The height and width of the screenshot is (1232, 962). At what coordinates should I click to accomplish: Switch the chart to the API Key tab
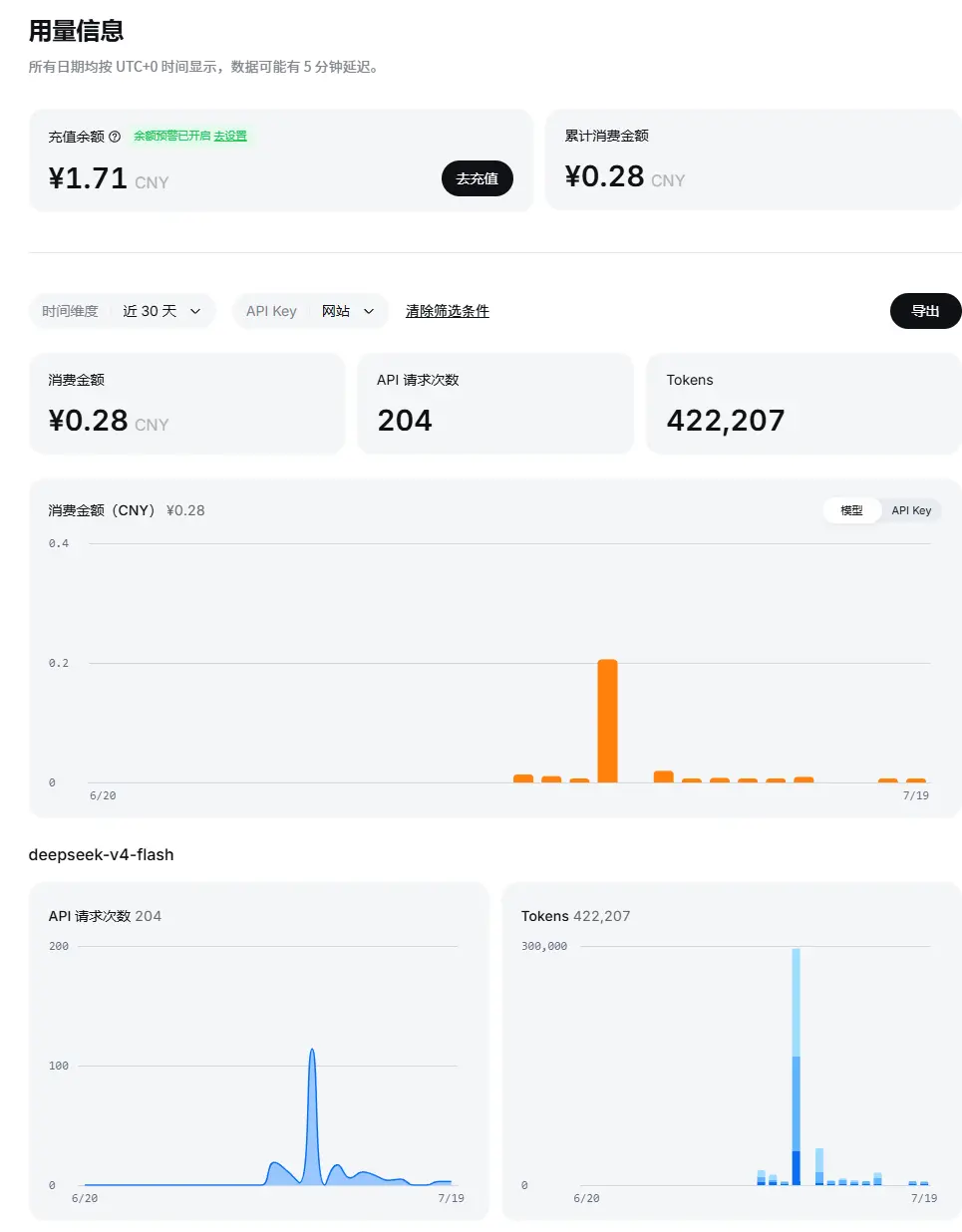click(x=911, y=510)
